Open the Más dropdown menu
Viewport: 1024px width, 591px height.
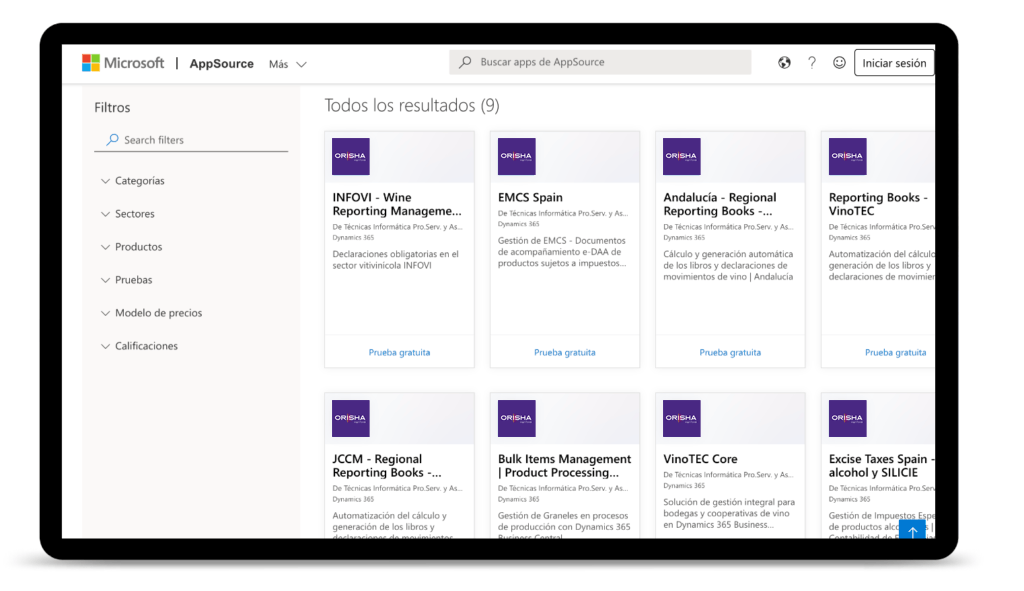[287, 63]
